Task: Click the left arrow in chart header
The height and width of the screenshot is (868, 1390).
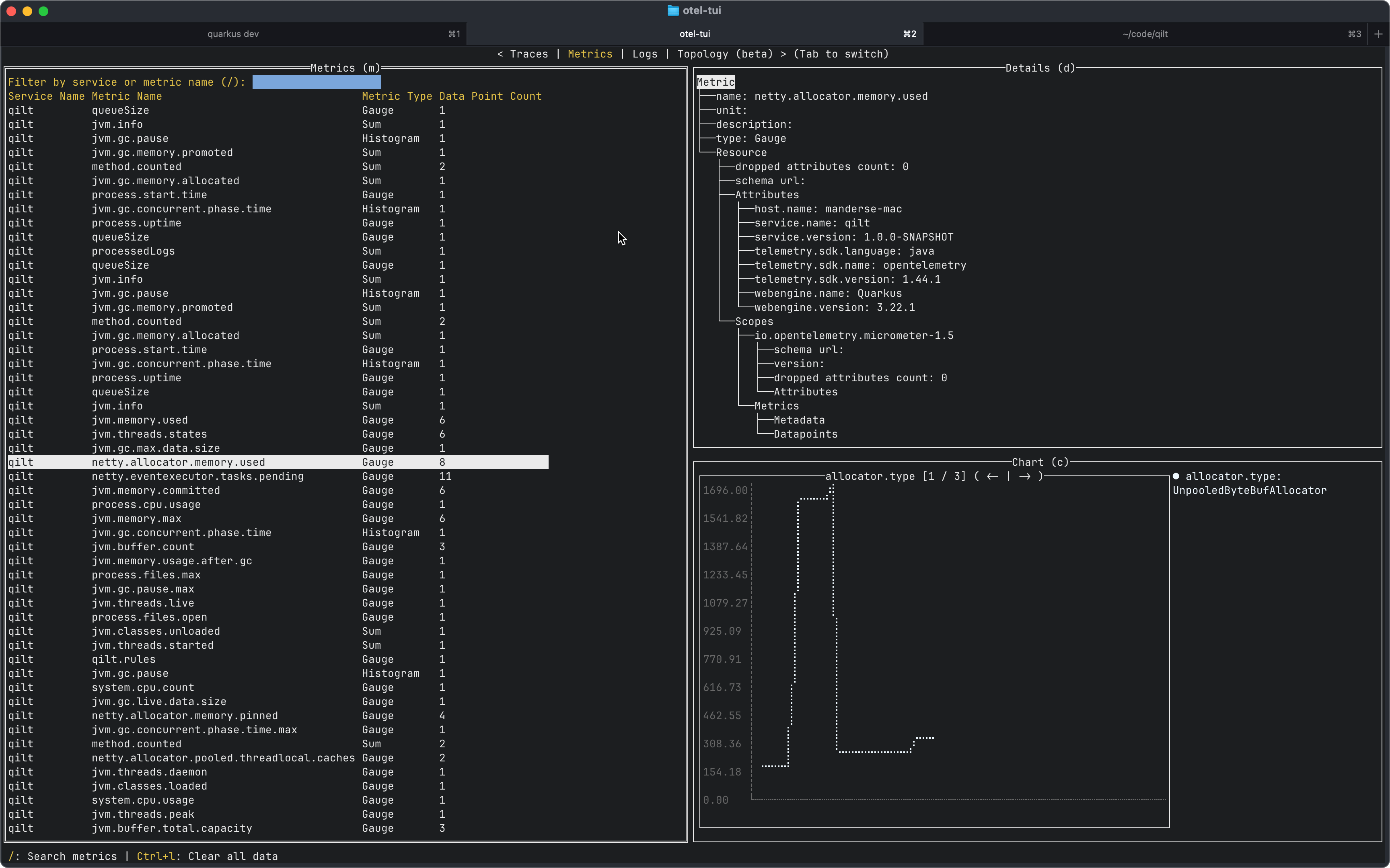Action: coord(992,477)
